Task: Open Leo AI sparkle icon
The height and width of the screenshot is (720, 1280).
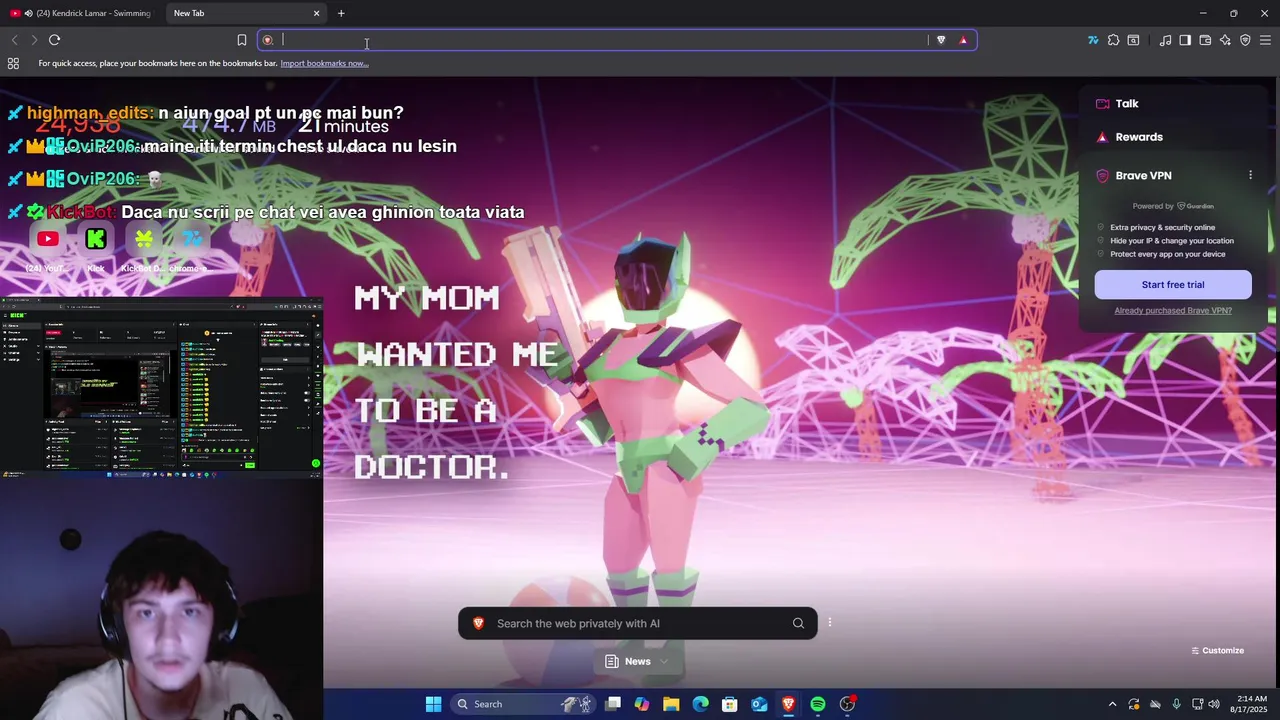Action: click(1225, 40)
